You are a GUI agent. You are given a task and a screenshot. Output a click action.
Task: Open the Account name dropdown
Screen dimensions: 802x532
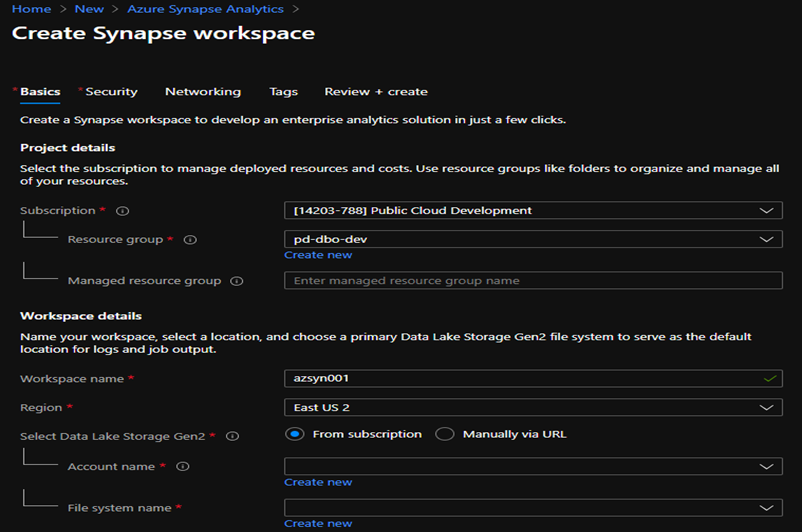click(533, 467)
